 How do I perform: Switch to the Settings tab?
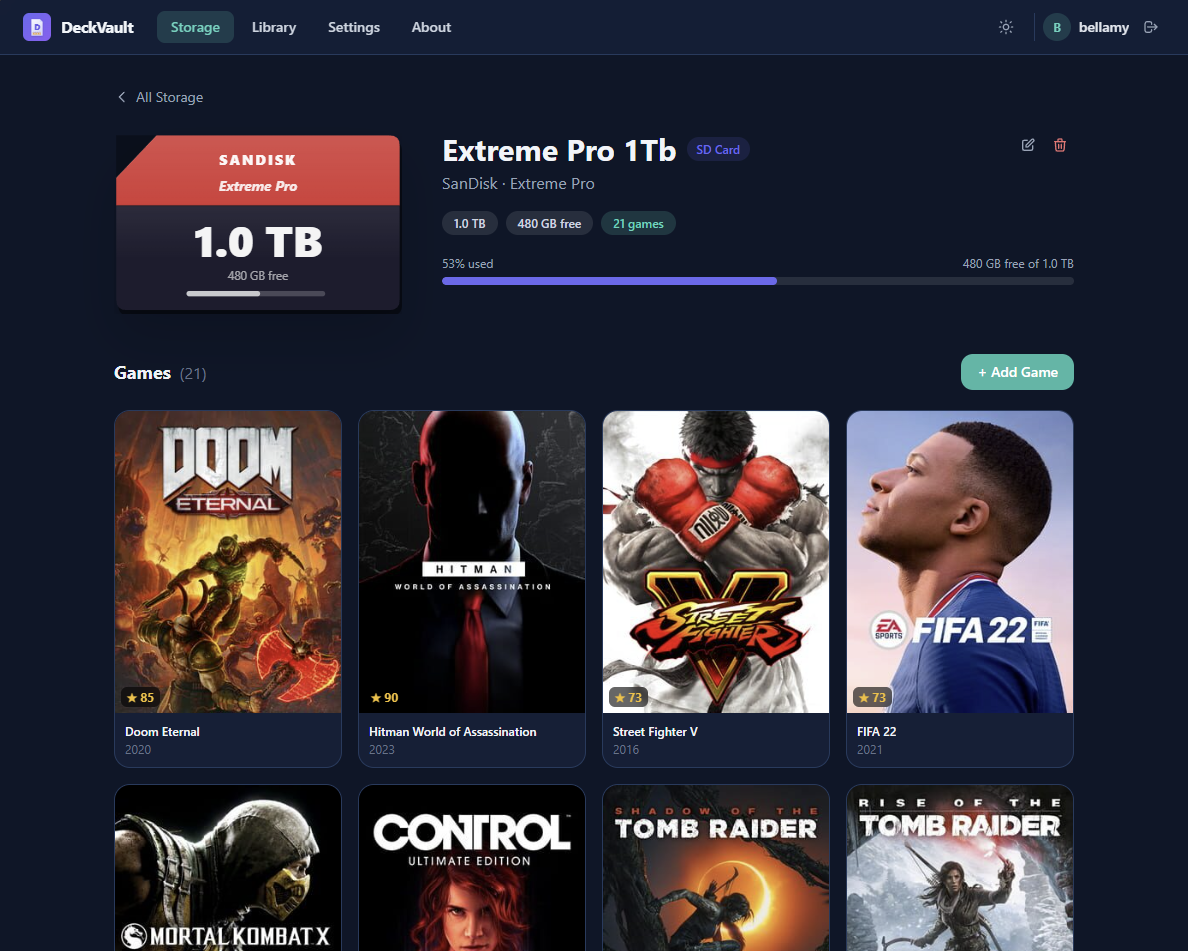coord(354,27)
